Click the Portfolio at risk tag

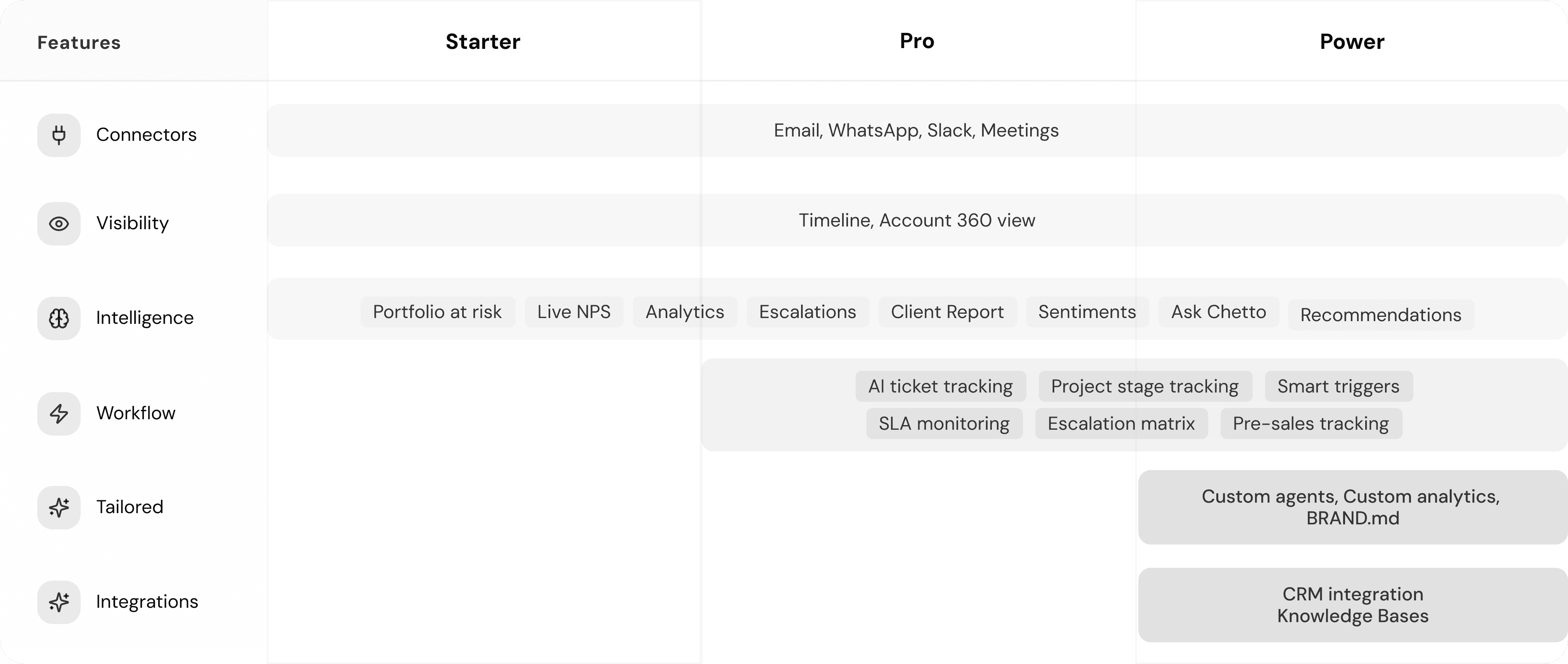(437, 311)
